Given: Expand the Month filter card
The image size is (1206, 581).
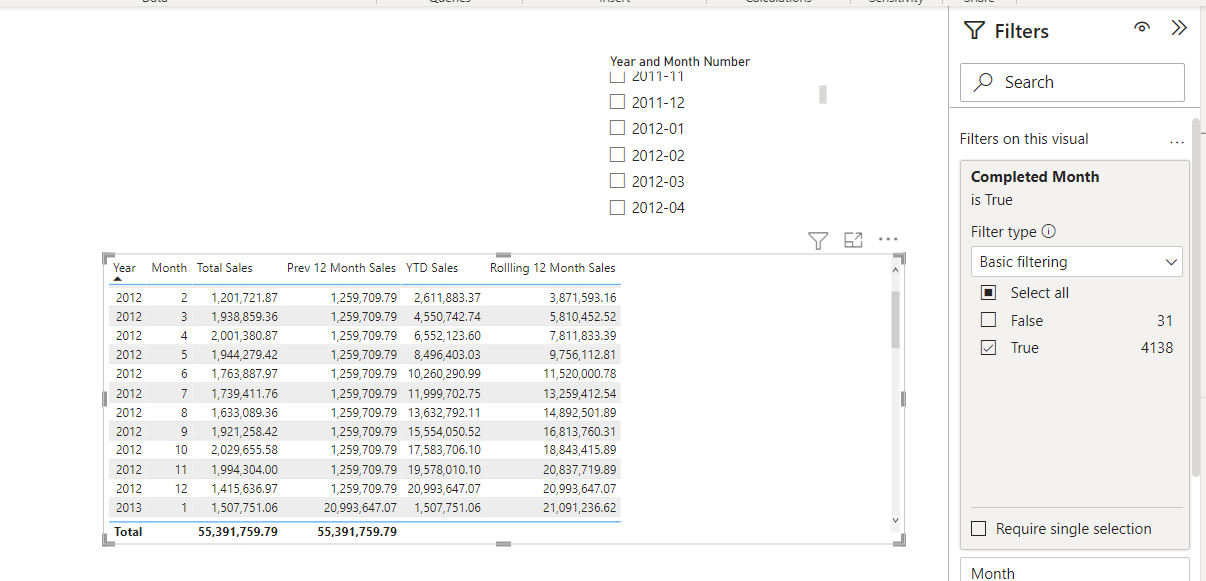Looking at the screenshot, I should pyautogui.click(x=1075, y=572).
